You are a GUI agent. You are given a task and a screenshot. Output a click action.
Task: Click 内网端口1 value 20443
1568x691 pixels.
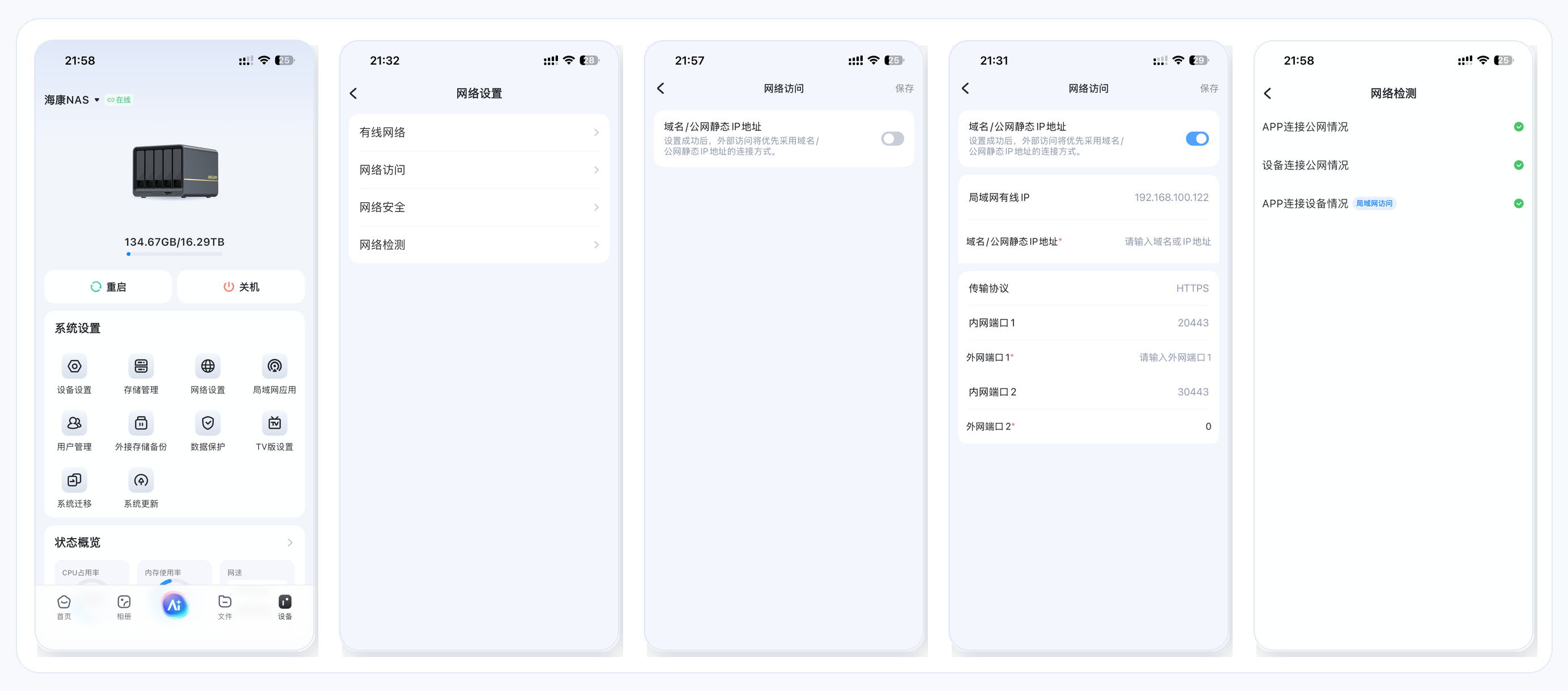pos(1193,323)
